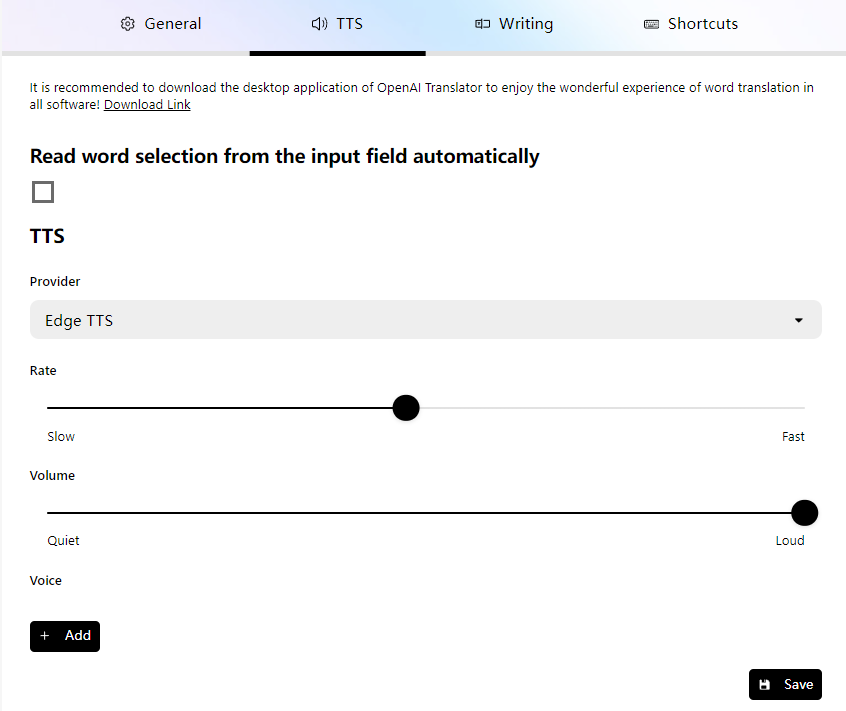846x711 pixels.
Task: Click the Volume slider handle
Action: click(x=804, y=513)
